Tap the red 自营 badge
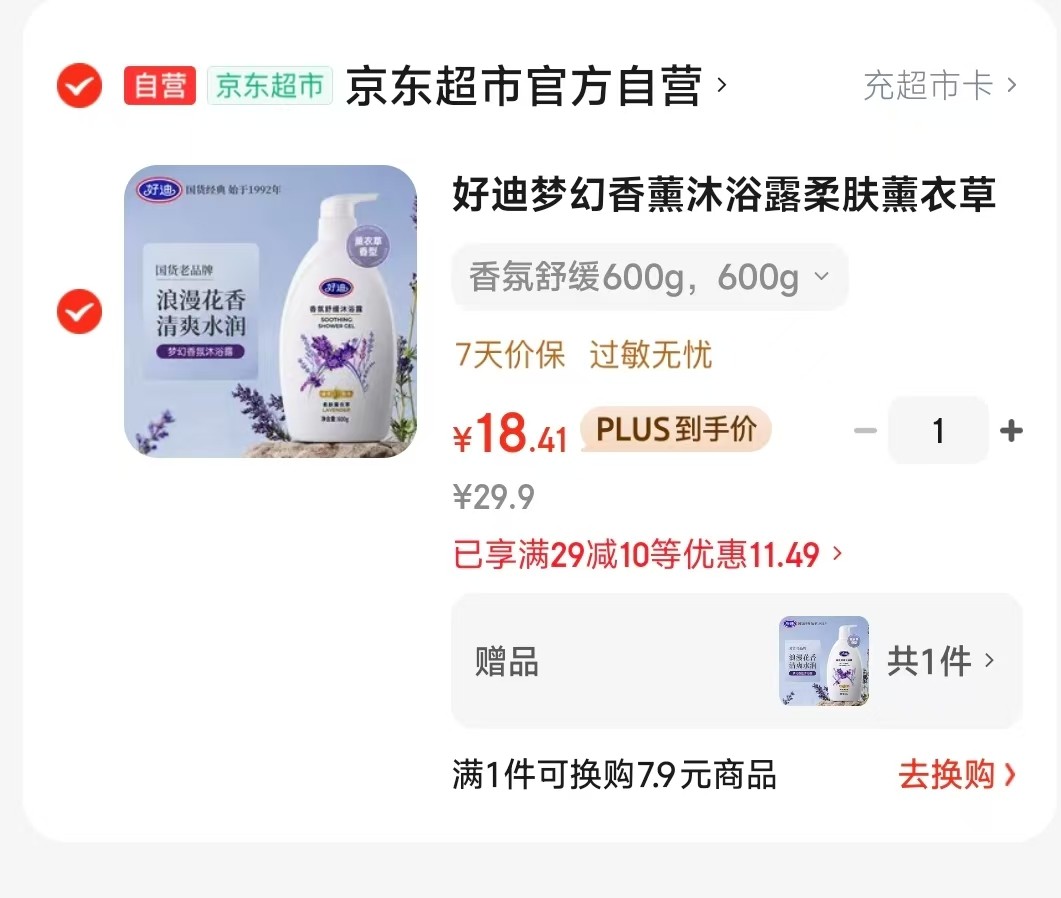 click(160, 85)
